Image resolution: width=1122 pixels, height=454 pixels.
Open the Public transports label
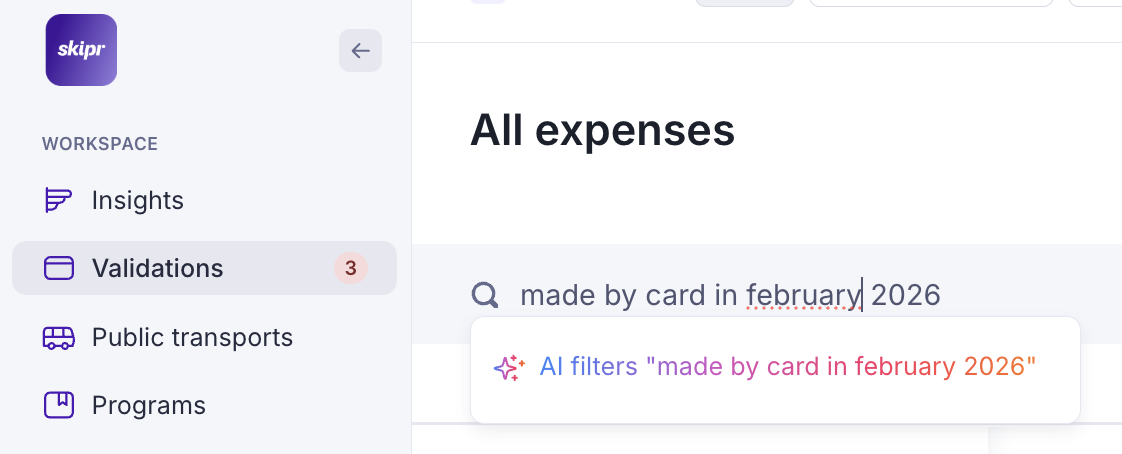point(192,337)
